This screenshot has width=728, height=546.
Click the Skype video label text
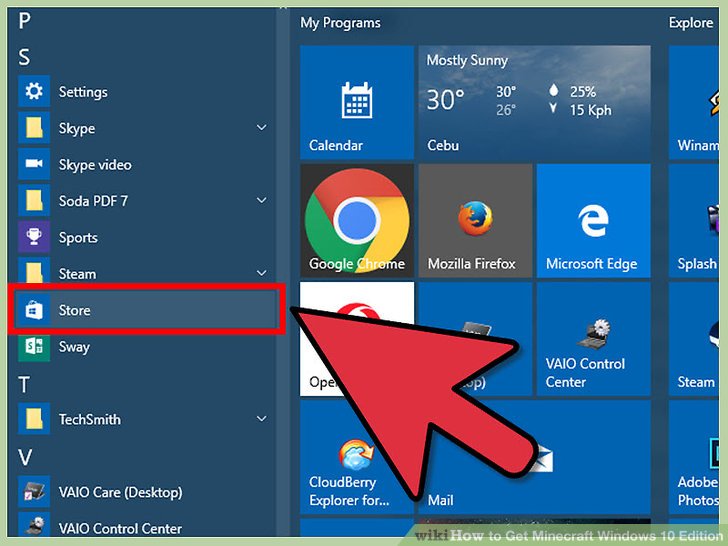click(x=95, y=165)
